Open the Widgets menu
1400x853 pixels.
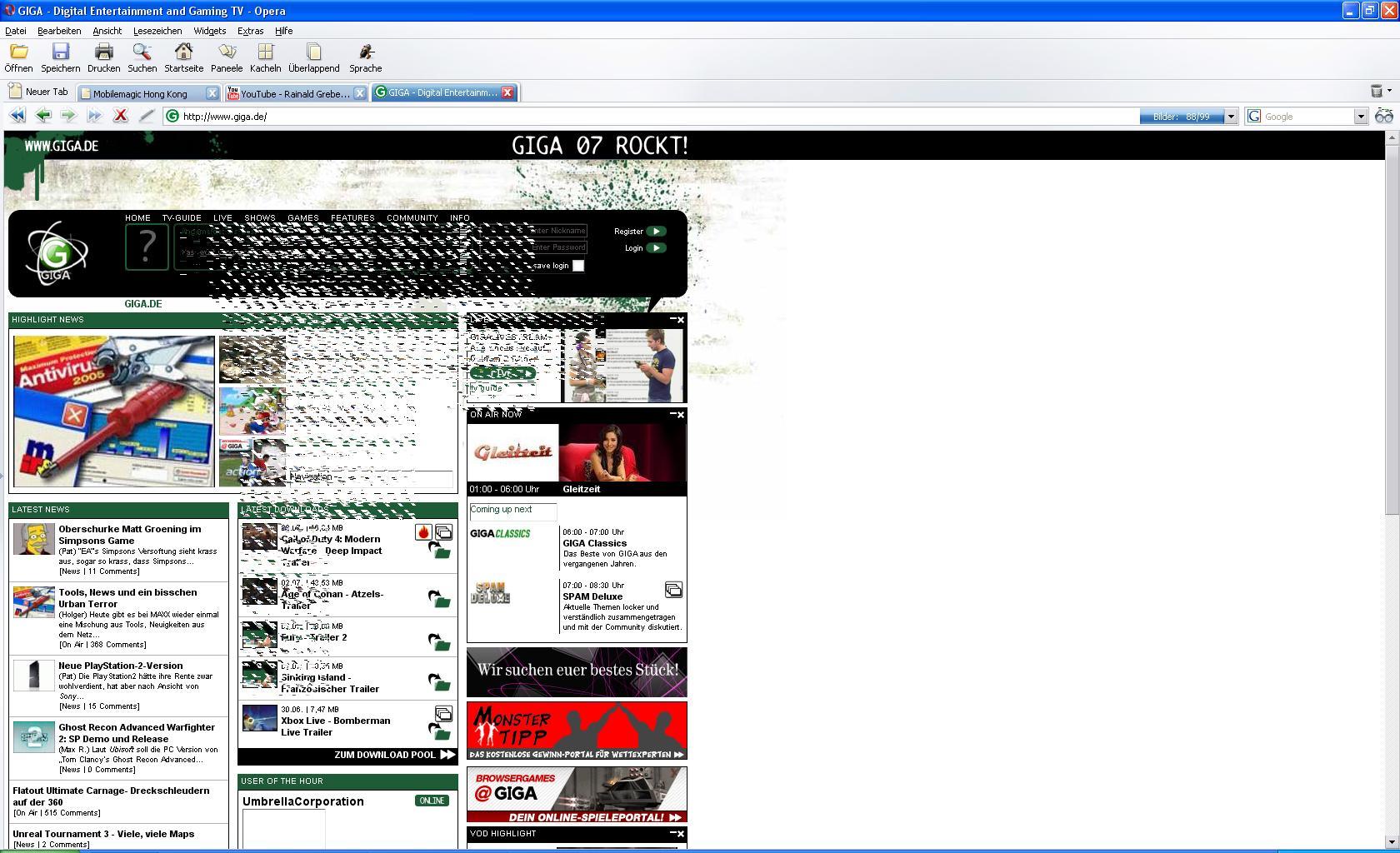pyautogui.click(x=210, y=31)
